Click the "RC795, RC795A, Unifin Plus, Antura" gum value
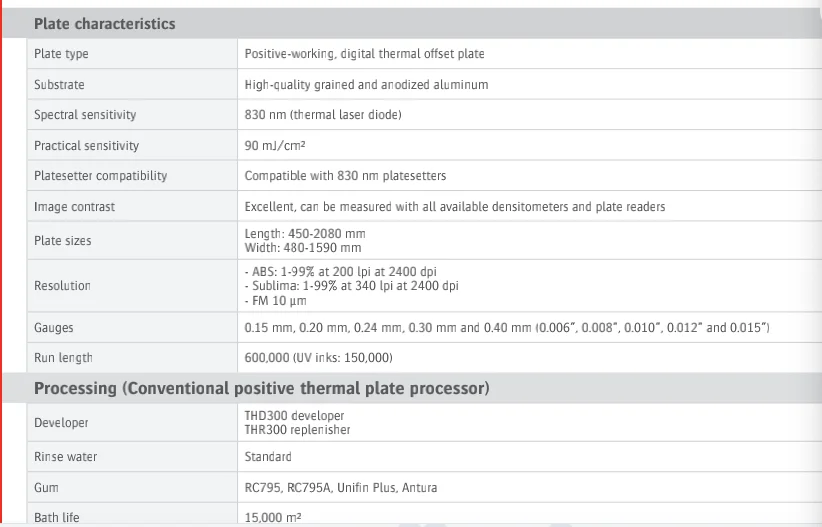The image size is (822, 527). [x=340, y=488]
